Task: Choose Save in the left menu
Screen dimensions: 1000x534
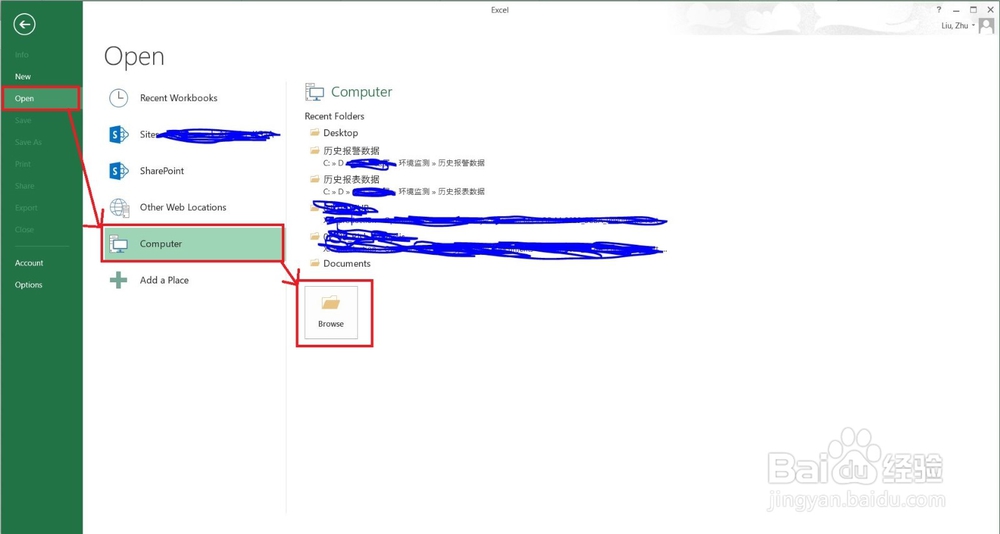Action: [x=23, y=120]
